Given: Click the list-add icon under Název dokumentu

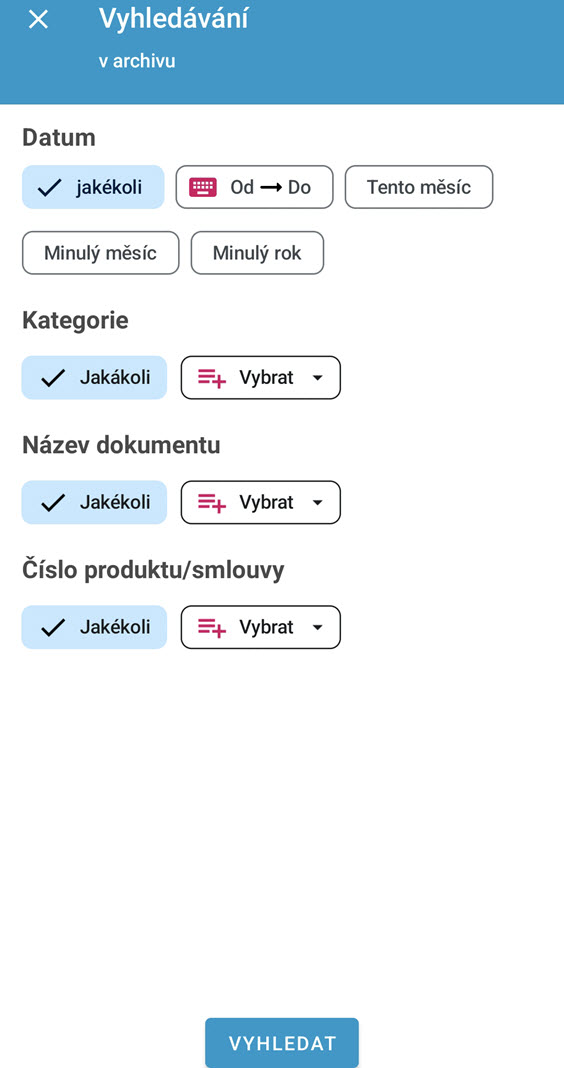Looking at the screenshot, I should (212, 503).
